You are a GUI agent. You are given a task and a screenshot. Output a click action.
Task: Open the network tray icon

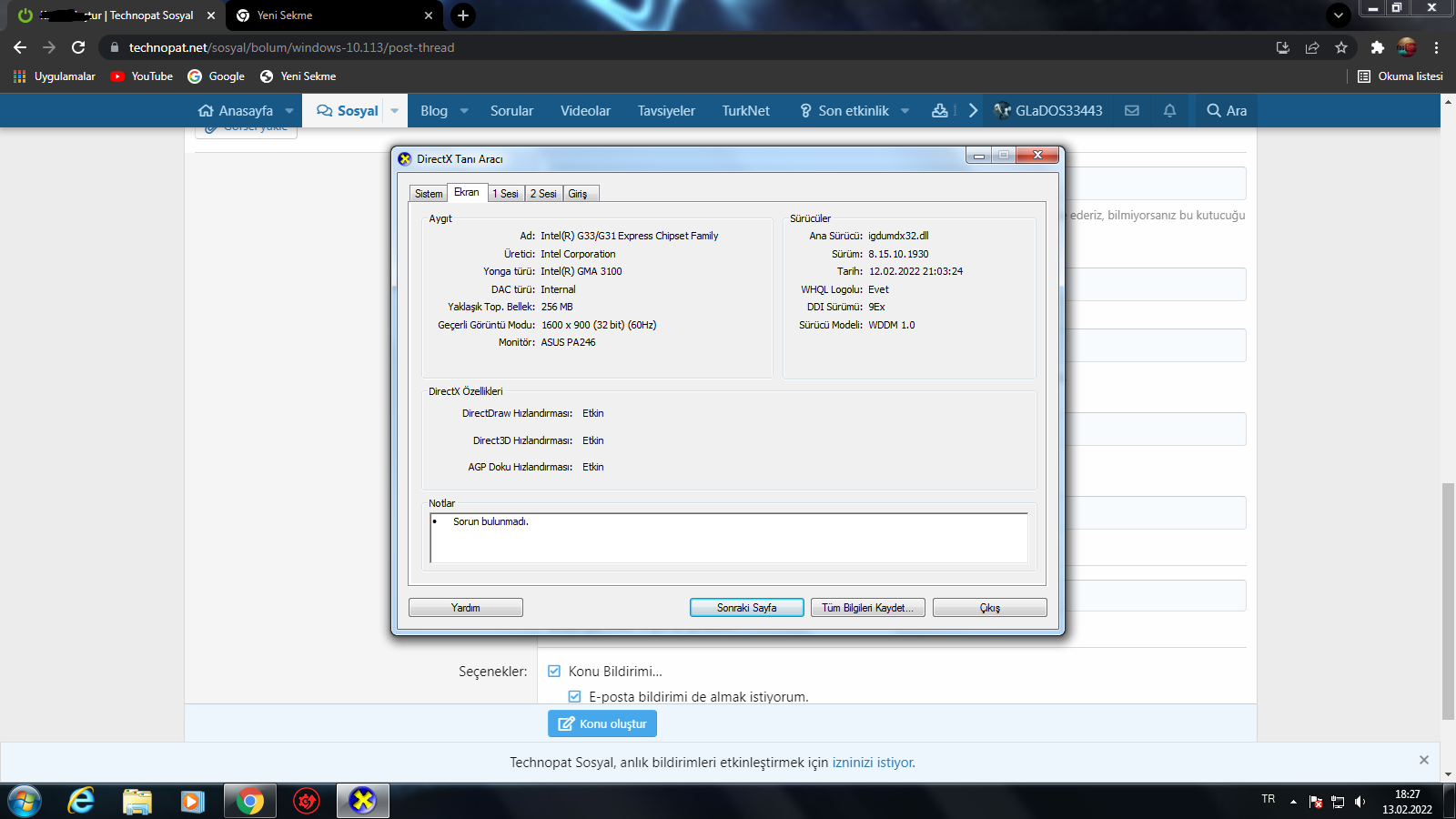click(x=1338, y=802)
